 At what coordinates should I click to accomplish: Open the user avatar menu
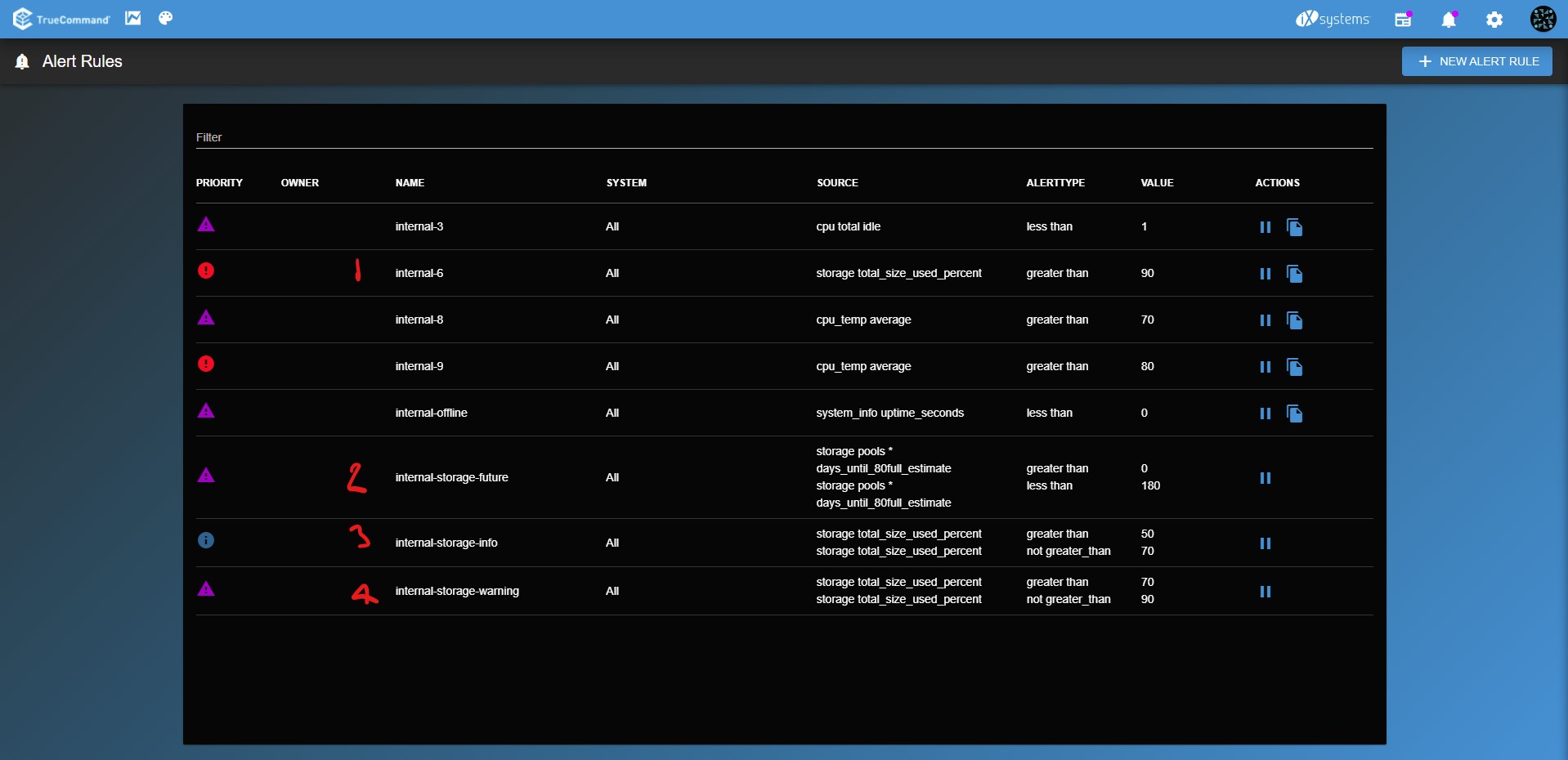1543,19
